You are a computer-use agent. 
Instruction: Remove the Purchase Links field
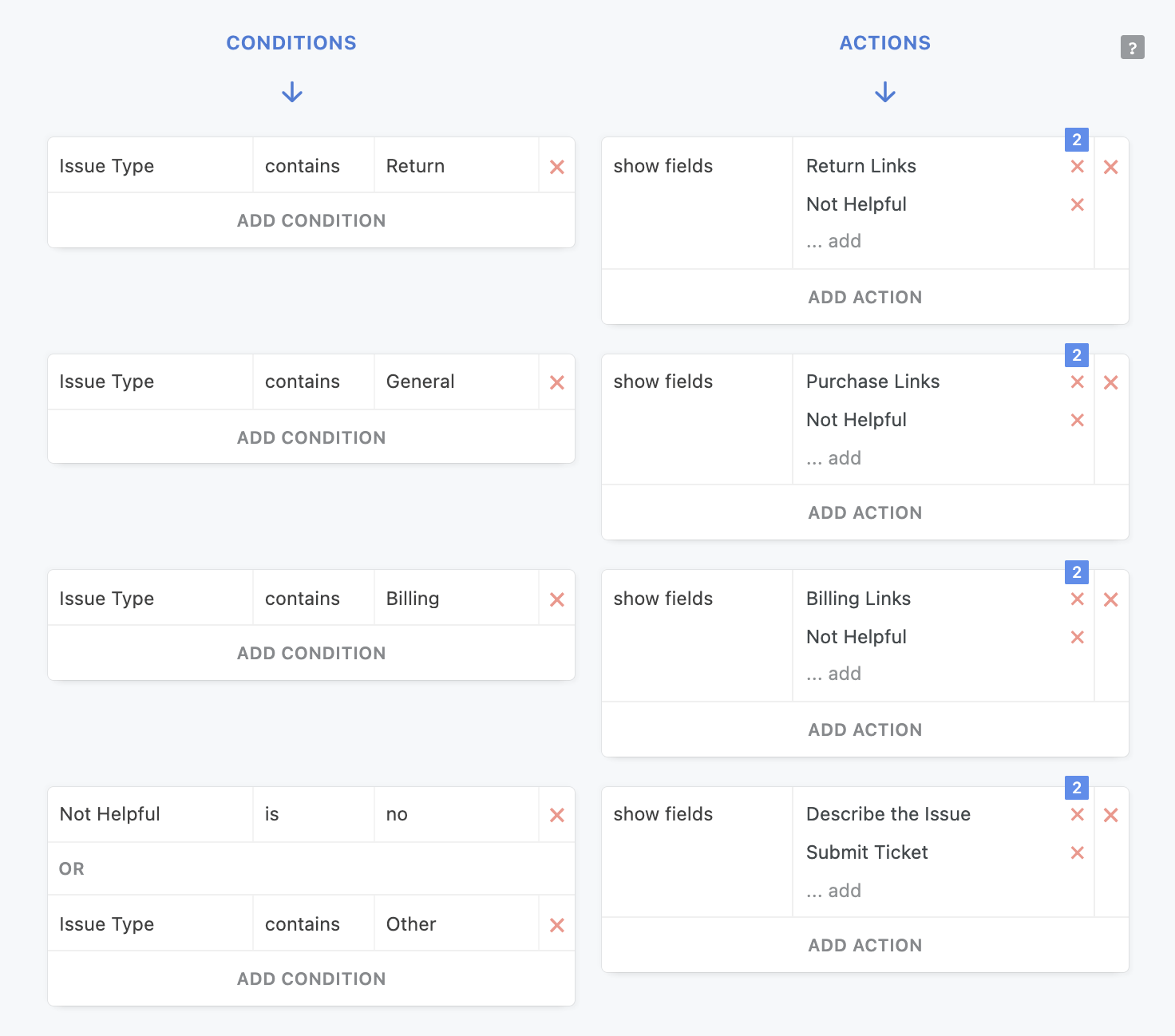(x=1077, y=382)
